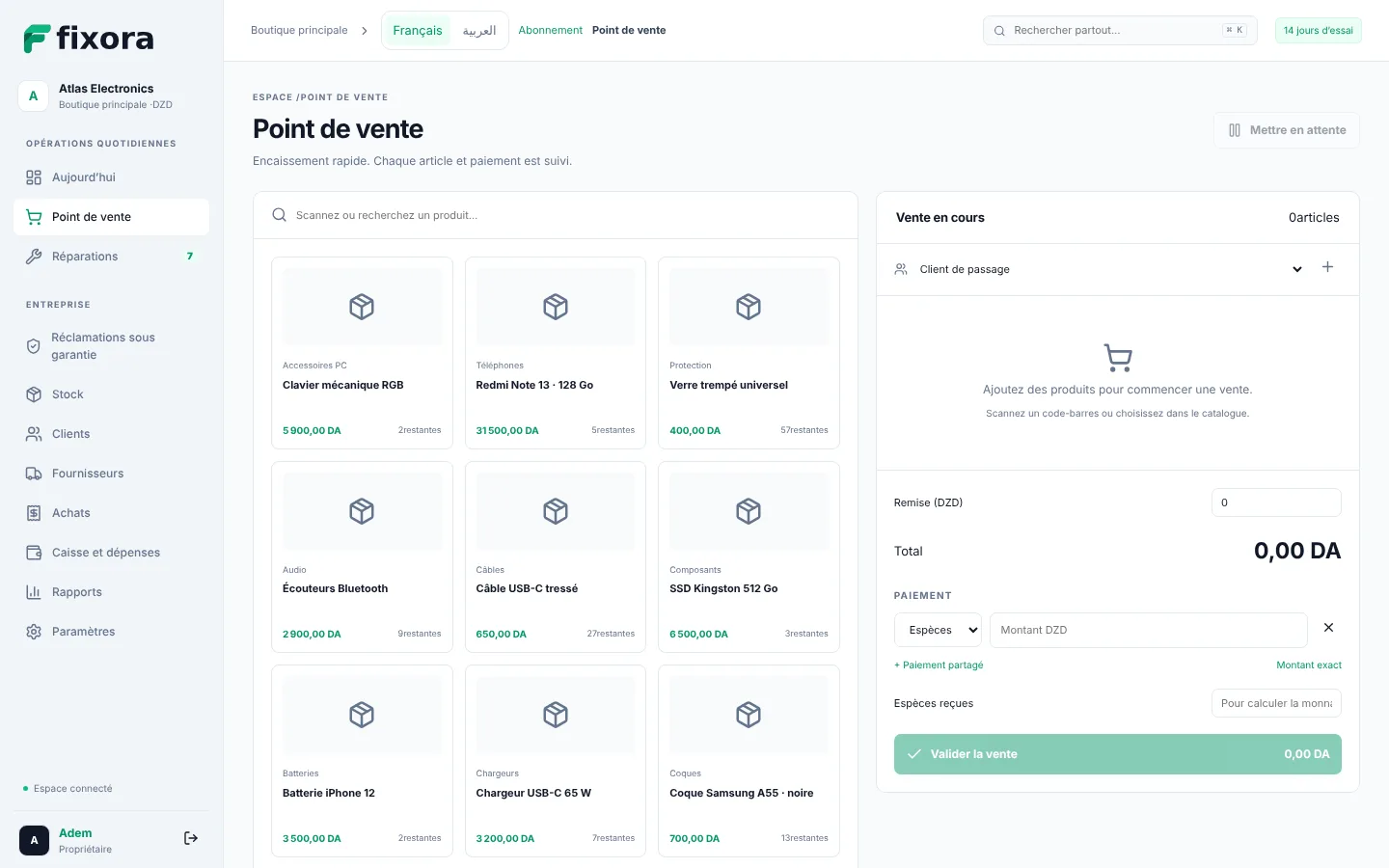Add a new client with plus icon

[1327, 267]
